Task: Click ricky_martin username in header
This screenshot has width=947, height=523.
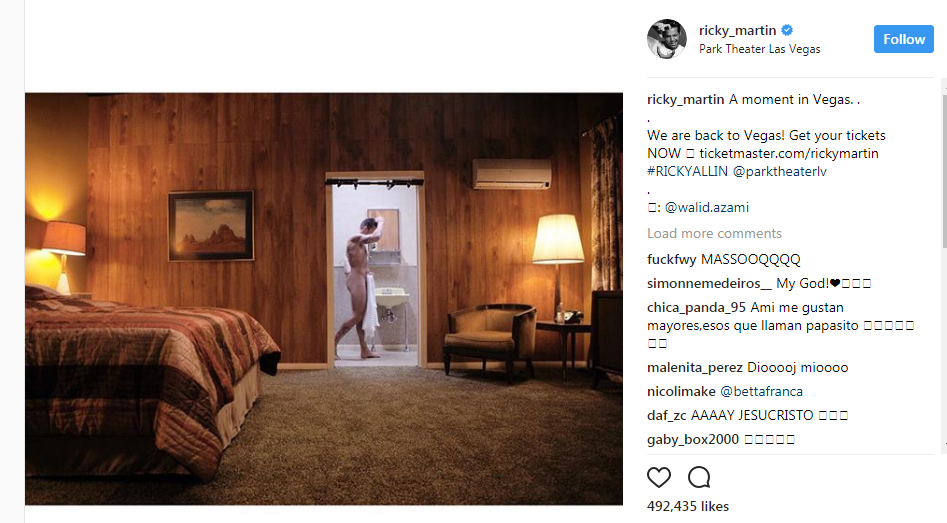Action: (737, 30)
